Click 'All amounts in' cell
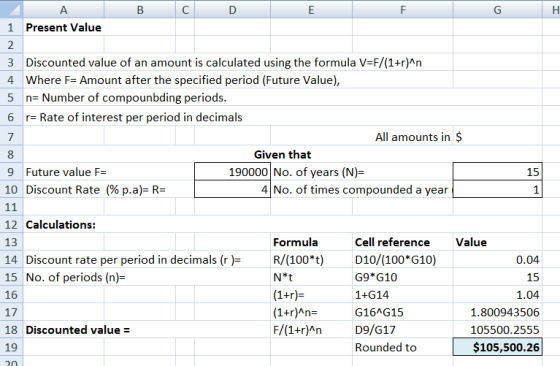Viewport: 560px width, 366px height. tap(412, 137)
